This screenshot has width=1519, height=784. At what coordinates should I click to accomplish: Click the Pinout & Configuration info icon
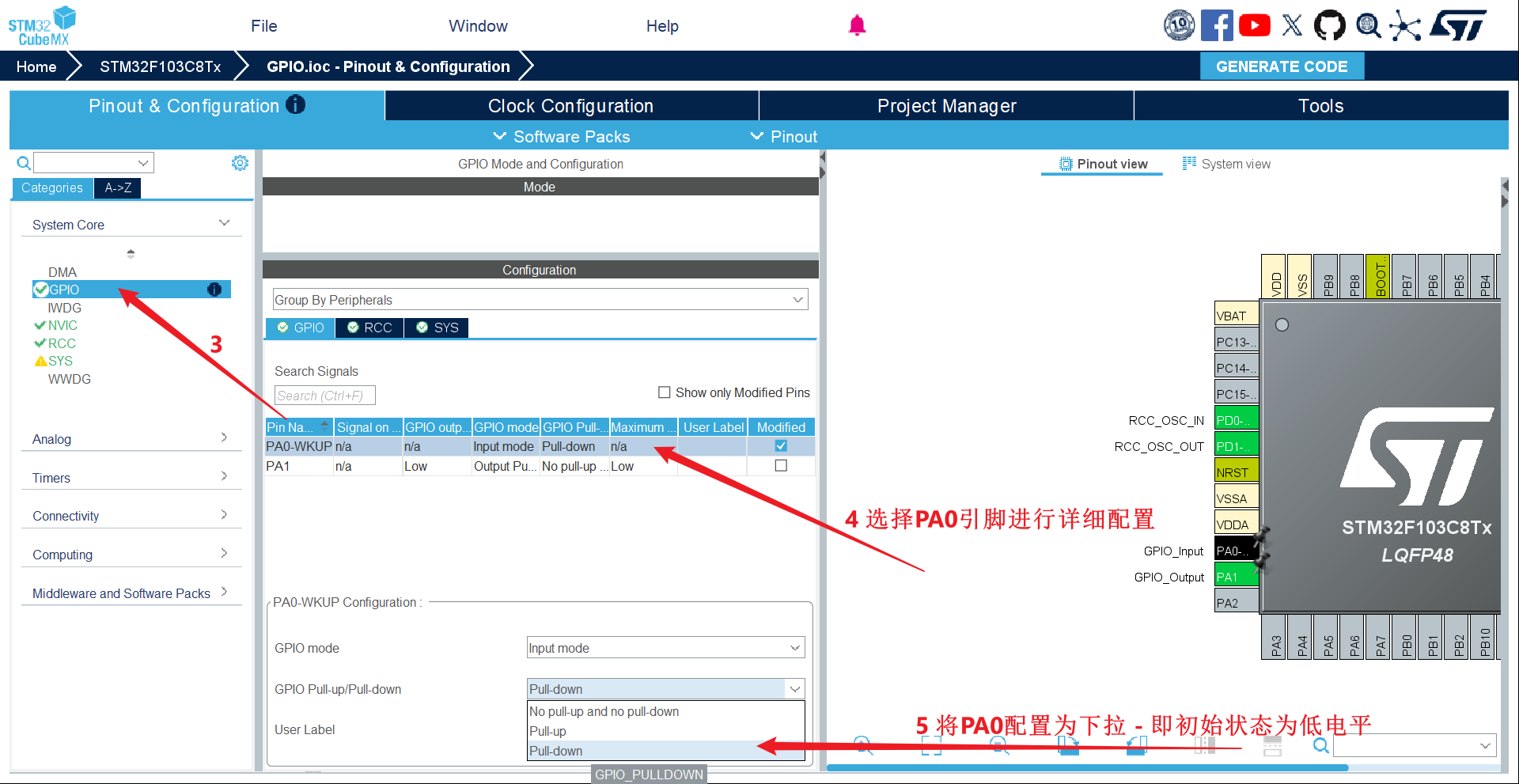[295, 104]
